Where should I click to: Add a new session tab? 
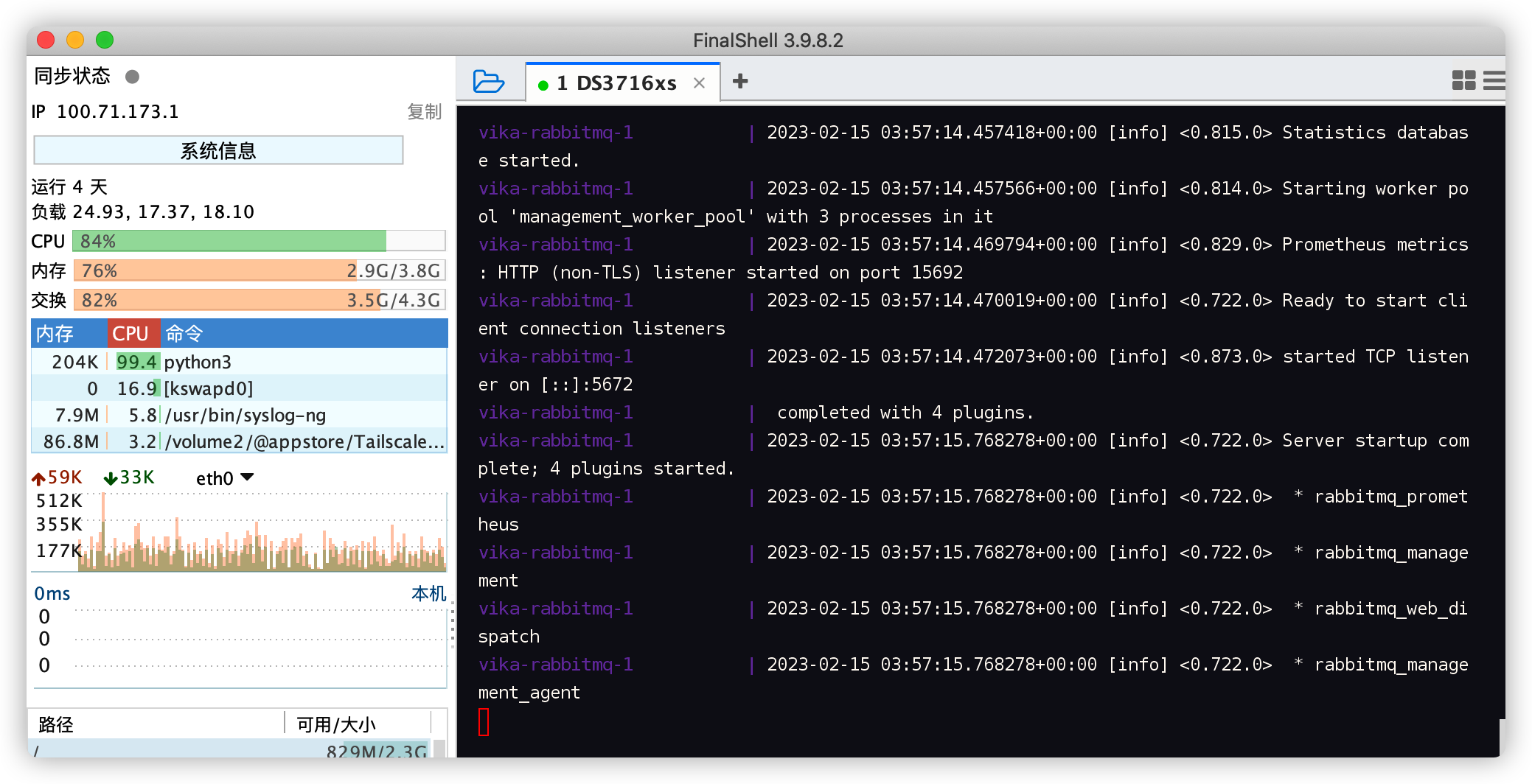(740, 81)
